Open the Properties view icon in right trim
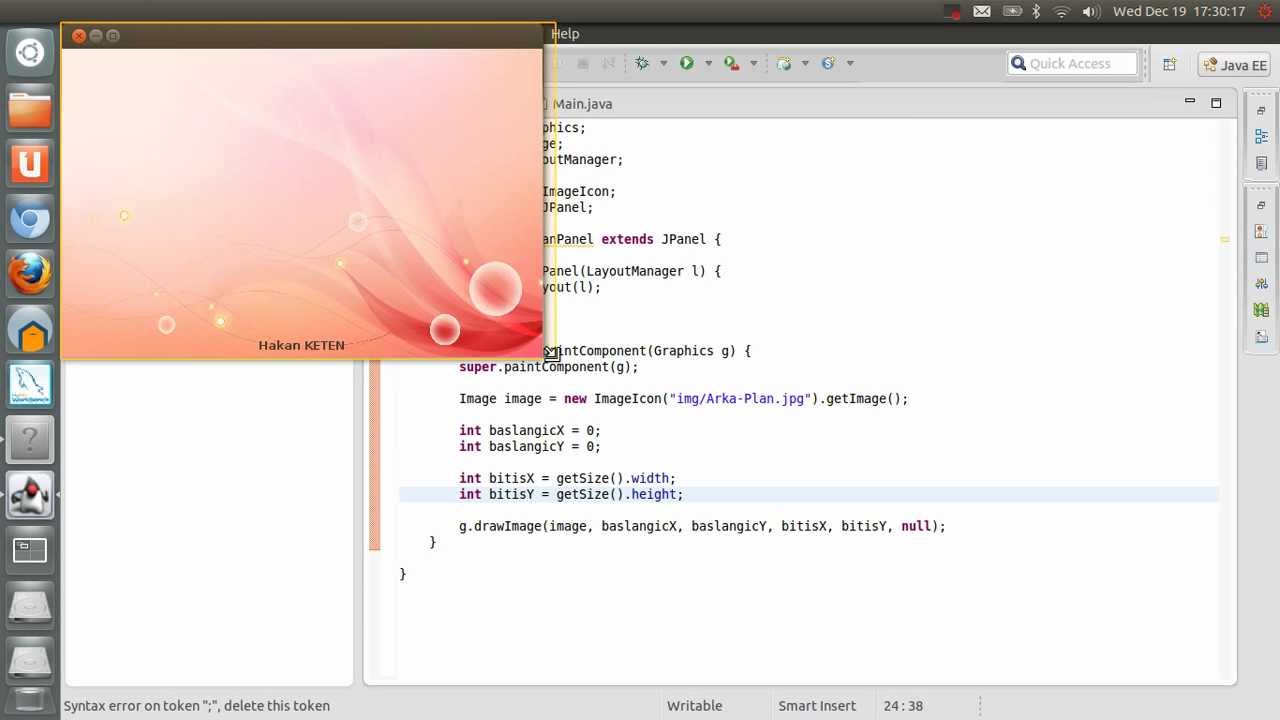Image resolution: width=1280 pixels, height=720 pixels. coord(1262,258)
